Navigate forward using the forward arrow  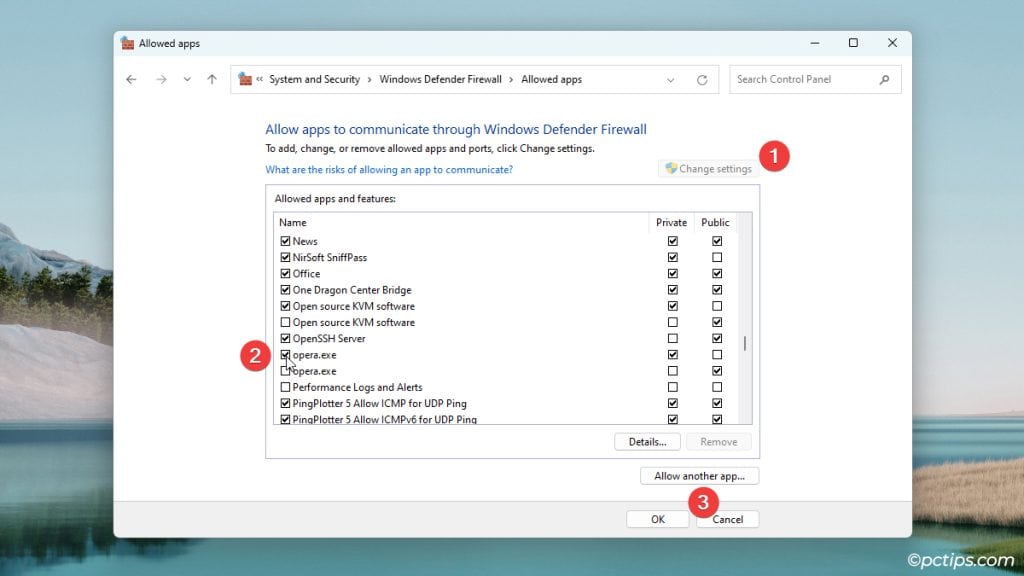(x=159, y=79)
